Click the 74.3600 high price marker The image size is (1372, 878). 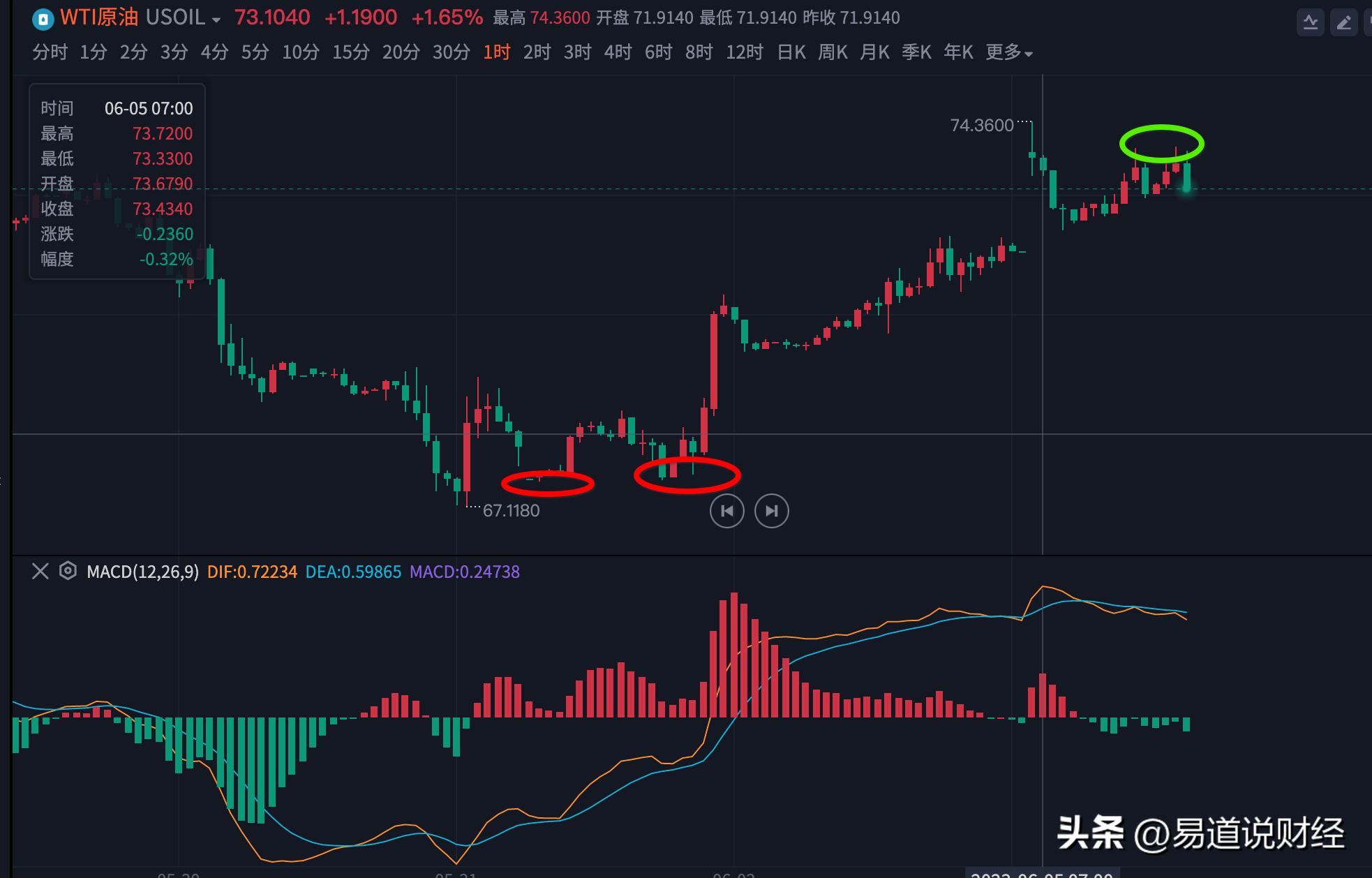click(x=981, y=126)
